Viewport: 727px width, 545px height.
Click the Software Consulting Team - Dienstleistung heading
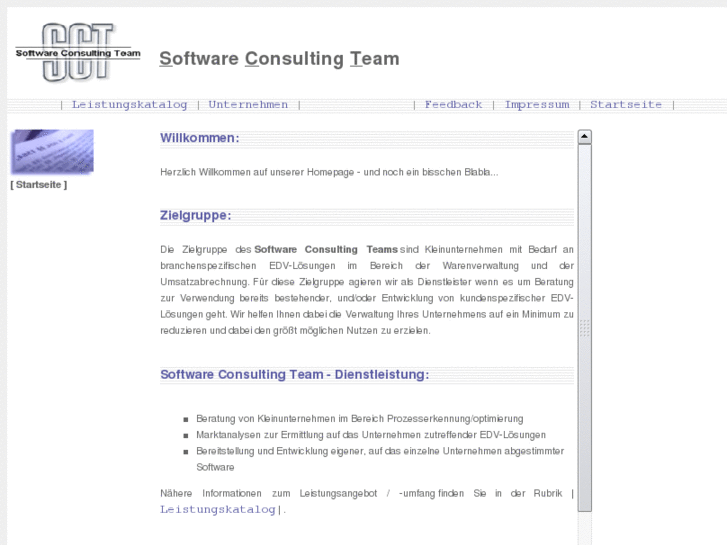coord(295,374)
